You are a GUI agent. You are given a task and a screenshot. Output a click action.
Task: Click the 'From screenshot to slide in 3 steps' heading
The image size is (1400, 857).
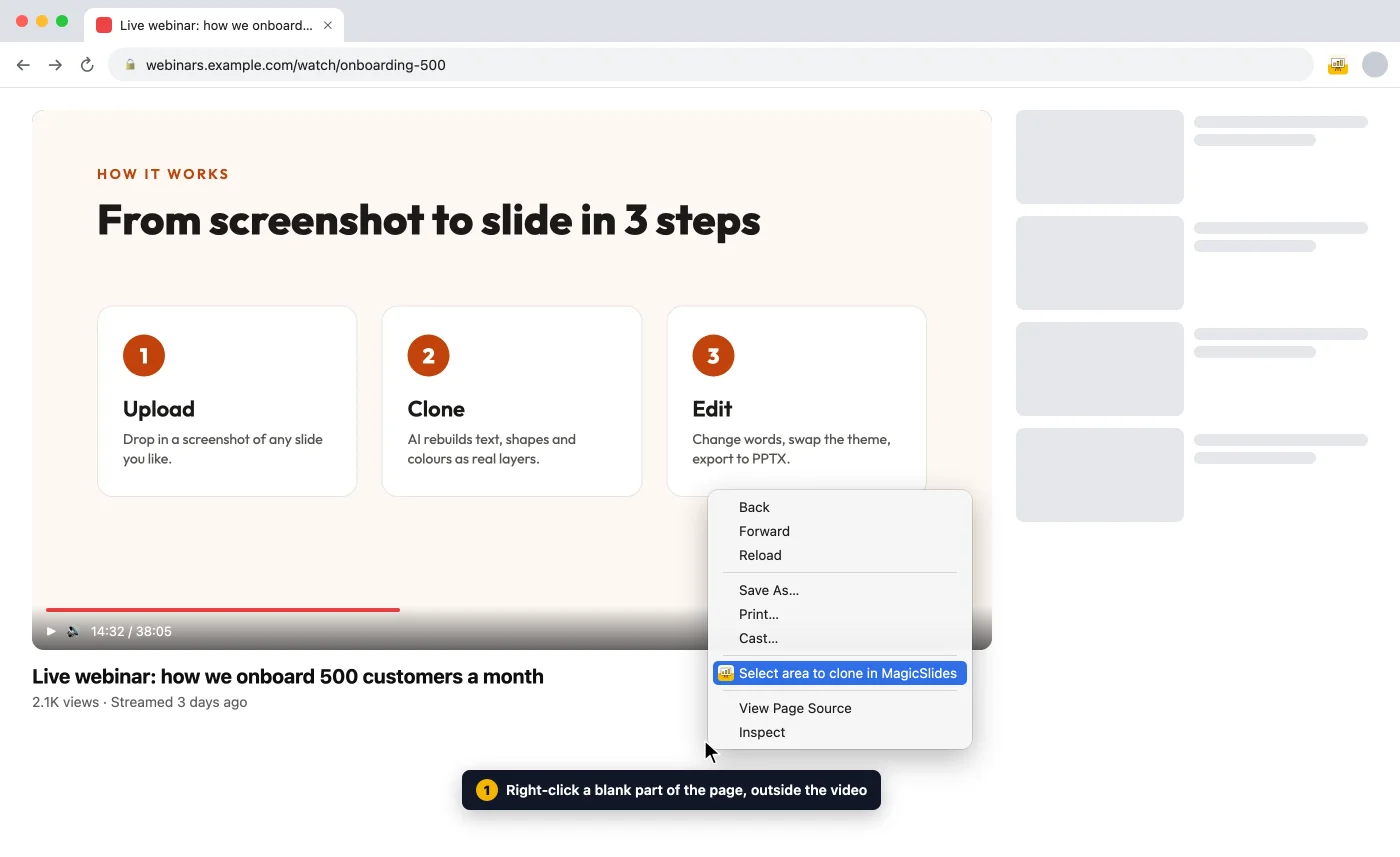click(x=429, y=220)
